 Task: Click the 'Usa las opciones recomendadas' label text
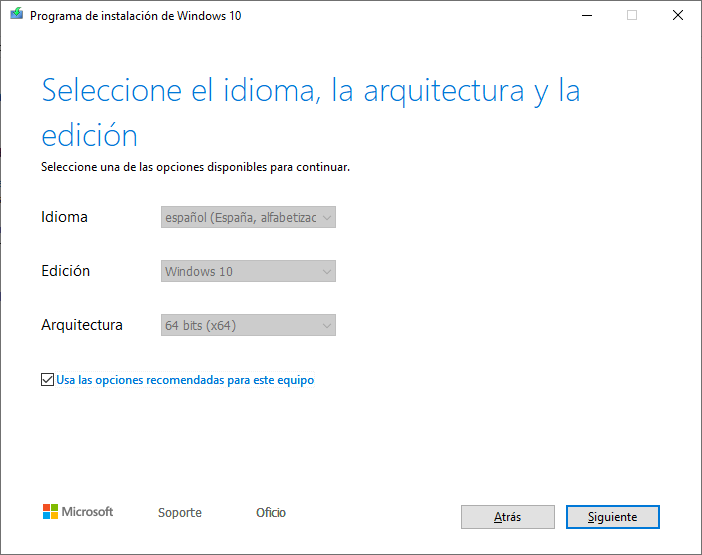pos(185,380)
